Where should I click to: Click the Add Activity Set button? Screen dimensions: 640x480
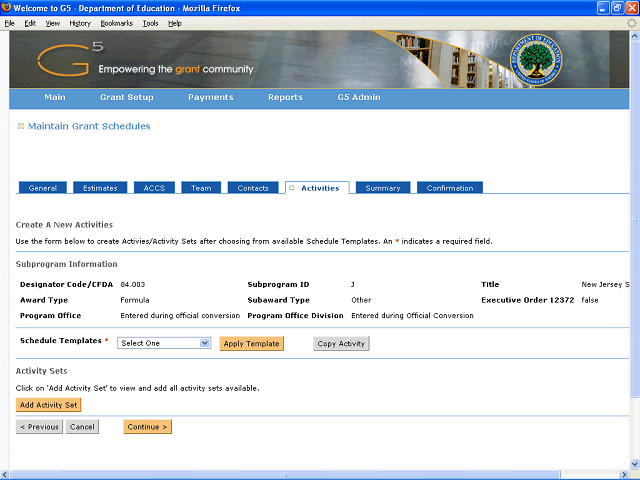[49, 405]
